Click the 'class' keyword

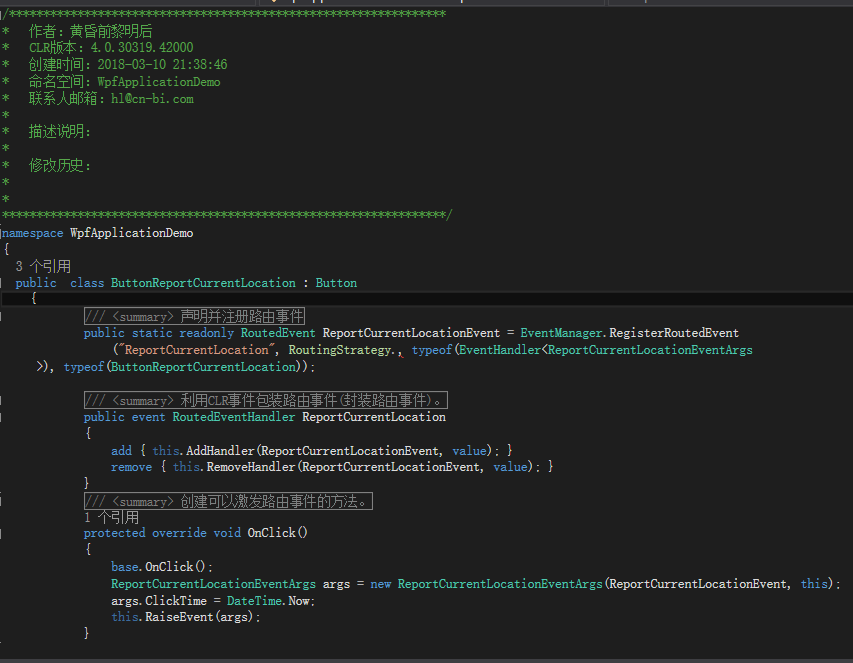pos(87,283)
